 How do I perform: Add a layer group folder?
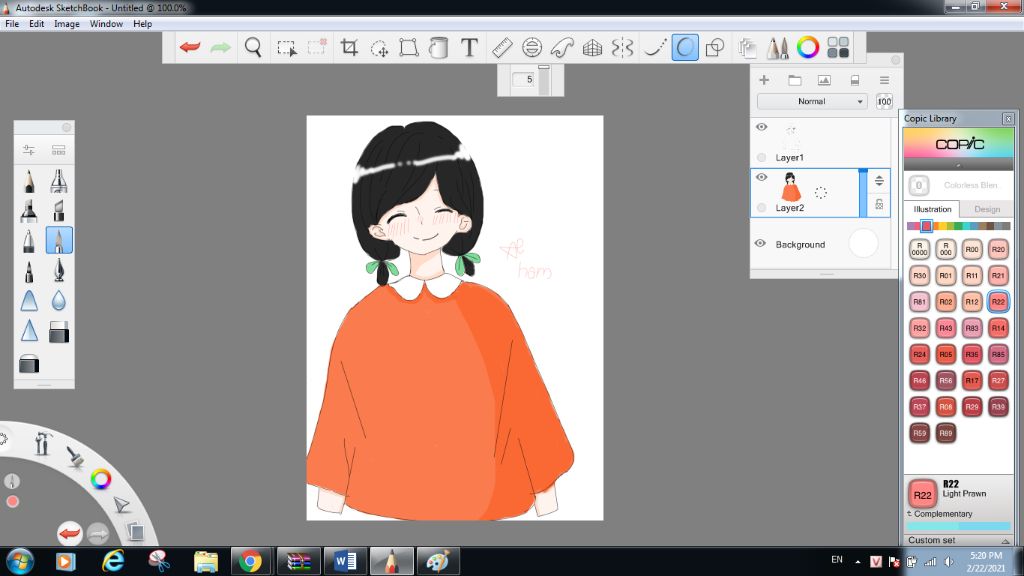(x=795, y=80)
